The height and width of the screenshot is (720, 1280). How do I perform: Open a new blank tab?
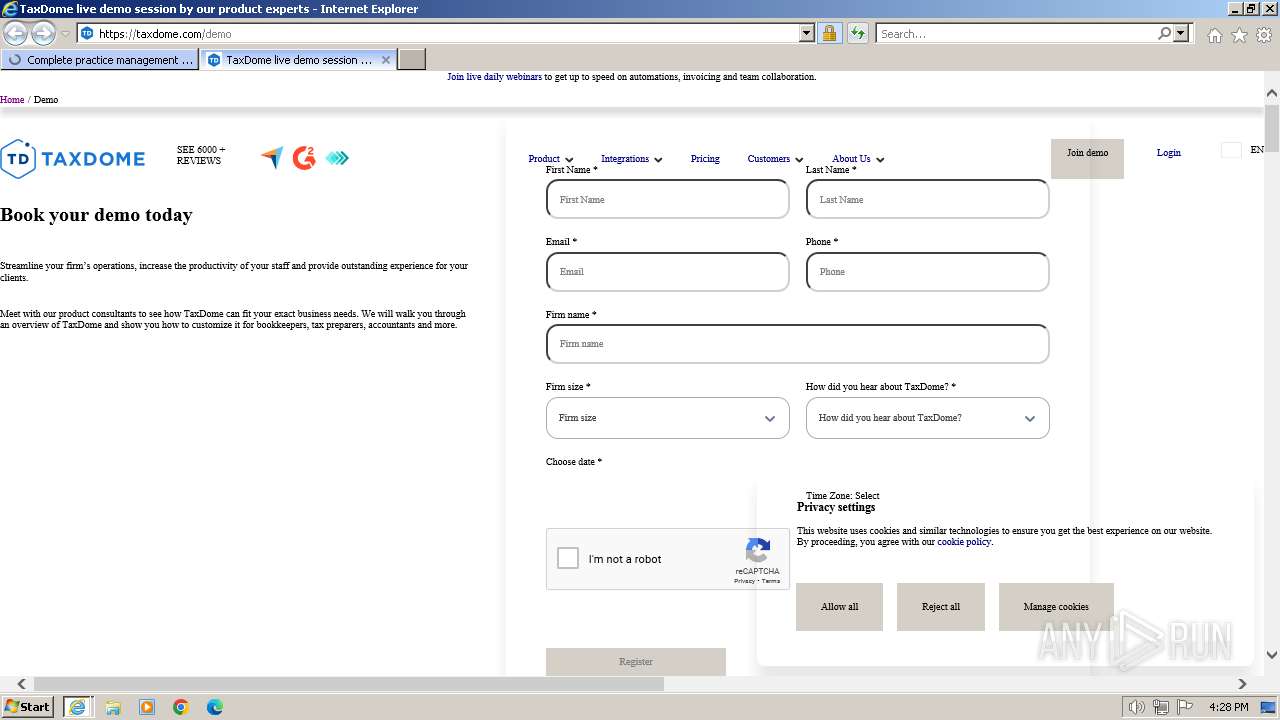pyautogui.click(x=412, y=60)
